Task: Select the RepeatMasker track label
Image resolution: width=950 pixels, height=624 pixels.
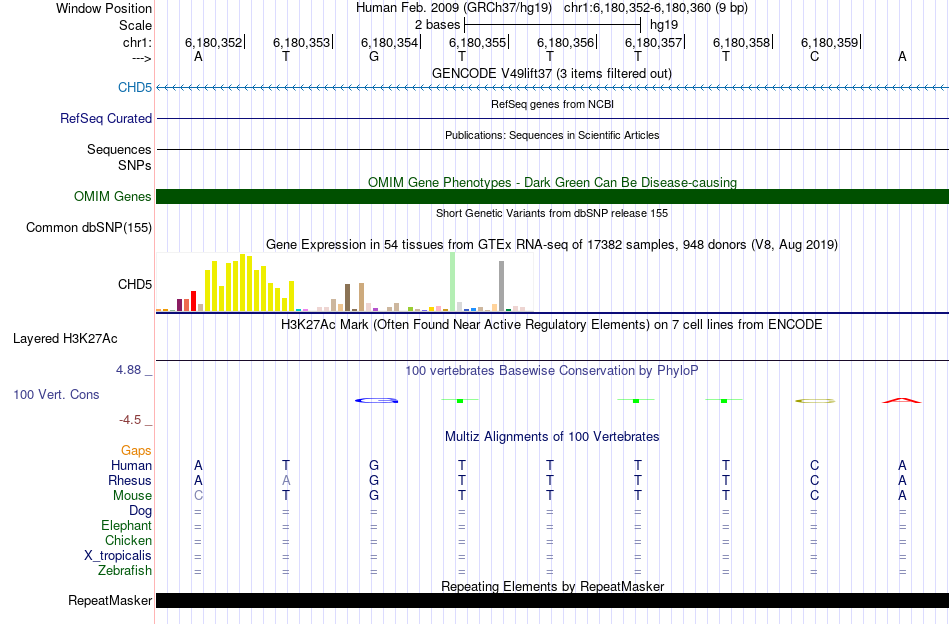Action: click(110, 600)
